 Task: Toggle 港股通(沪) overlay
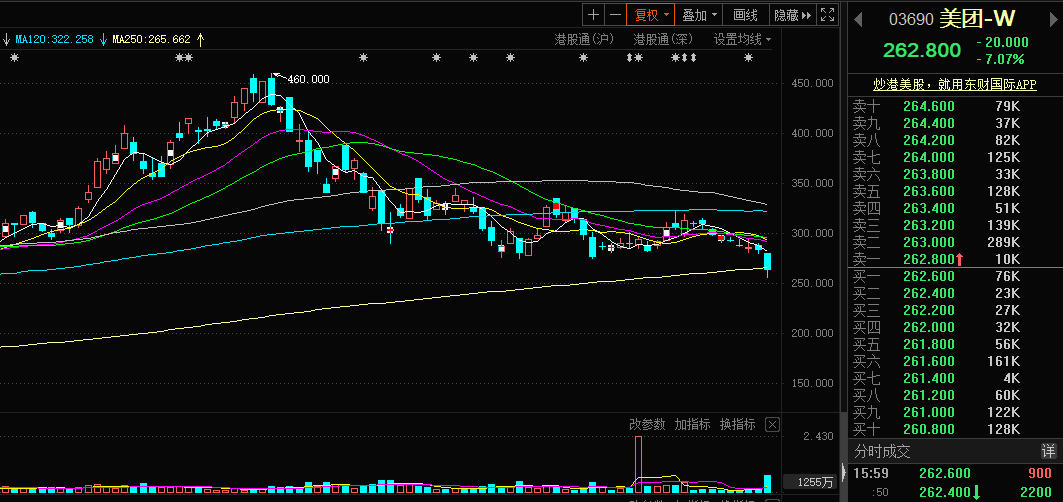coord(584,39)
